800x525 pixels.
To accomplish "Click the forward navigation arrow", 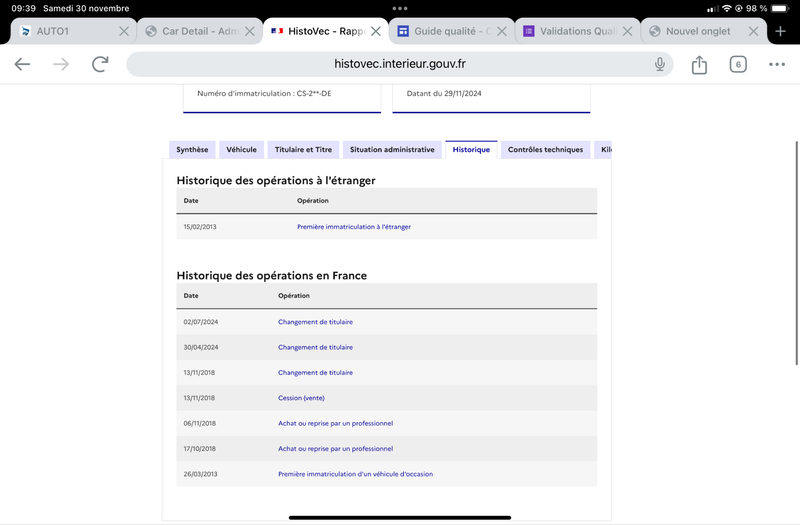I will [61, 64].
